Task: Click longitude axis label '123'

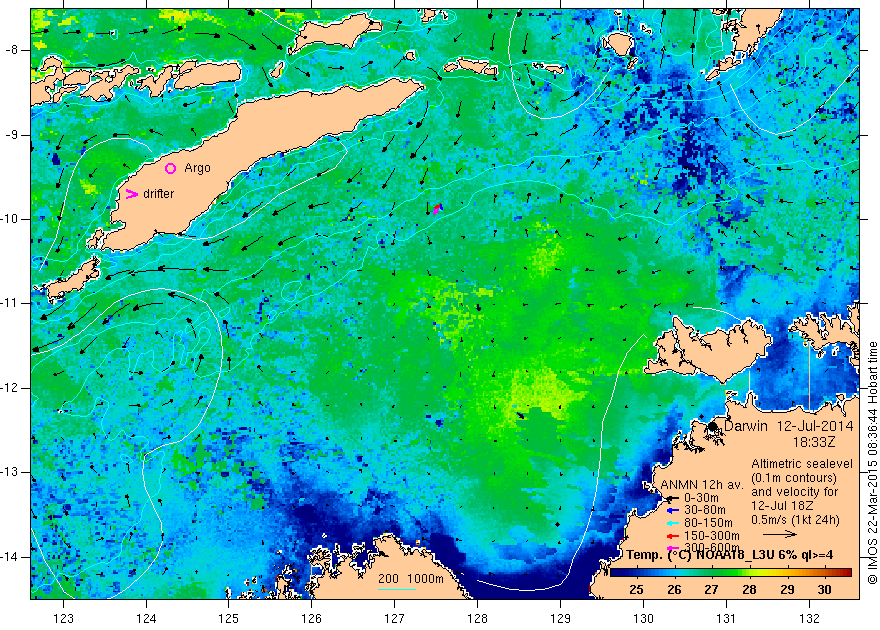Action: (x=63, y=618)
